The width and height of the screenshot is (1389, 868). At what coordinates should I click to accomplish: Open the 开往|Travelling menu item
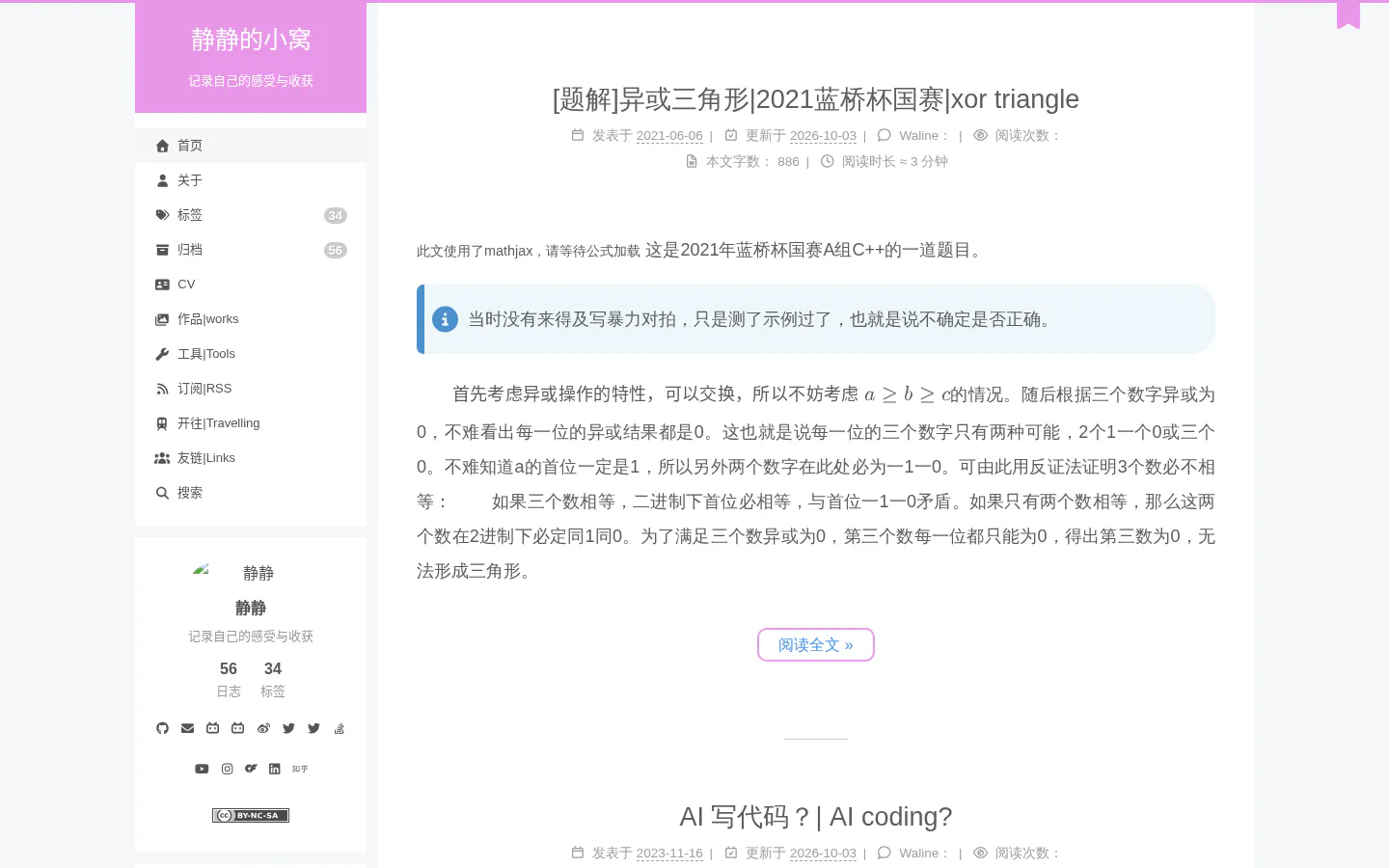pyautogui.click(x=251, y=423)
